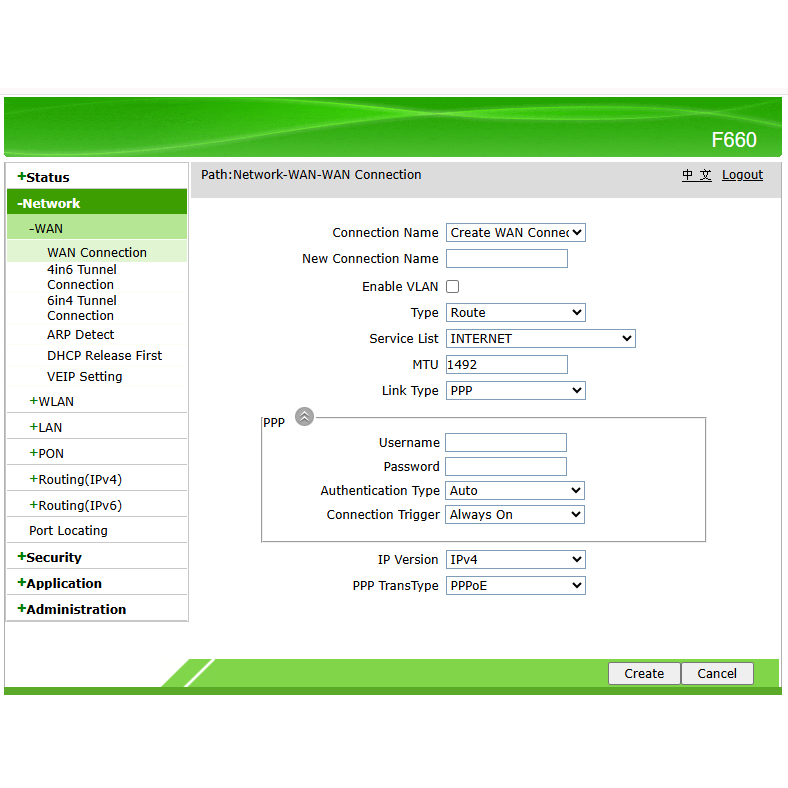The width and height of the screenshot is (788, 788).
Task: Enable the VLAN checkbox
Action: [452, 287]
